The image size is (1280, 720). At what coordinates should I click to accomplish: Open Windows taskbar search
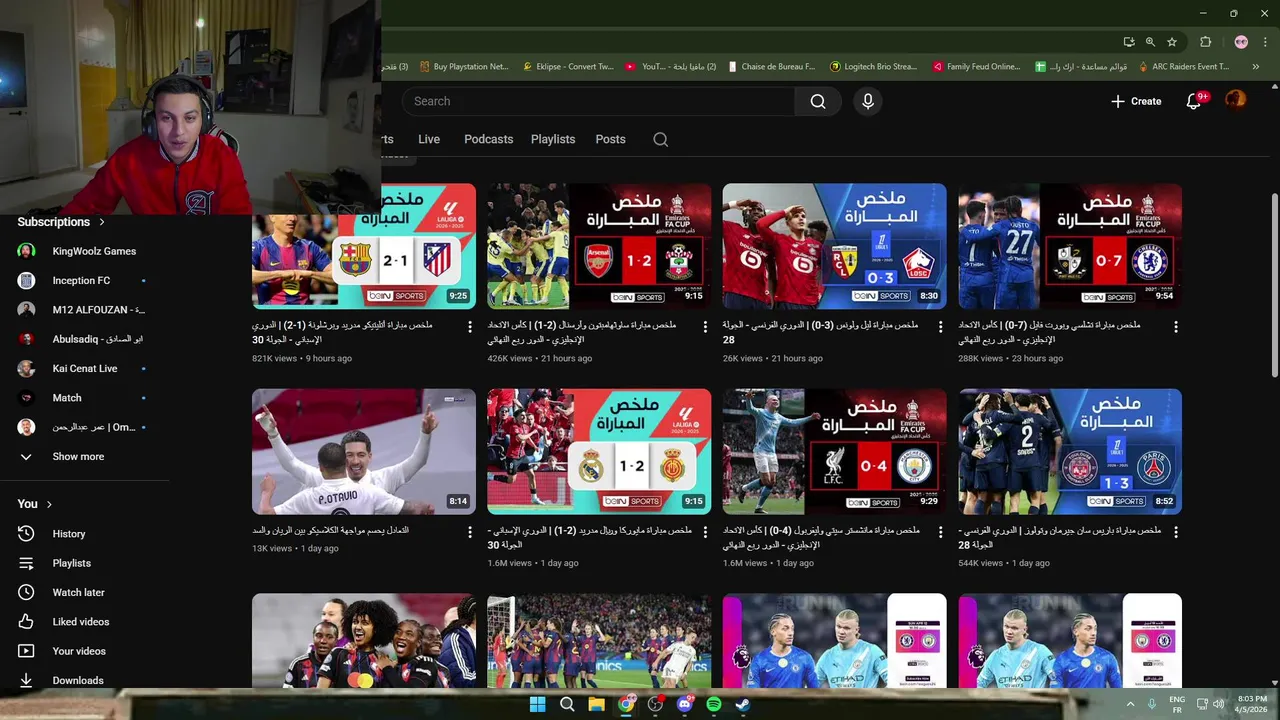[x=567, y=704]
